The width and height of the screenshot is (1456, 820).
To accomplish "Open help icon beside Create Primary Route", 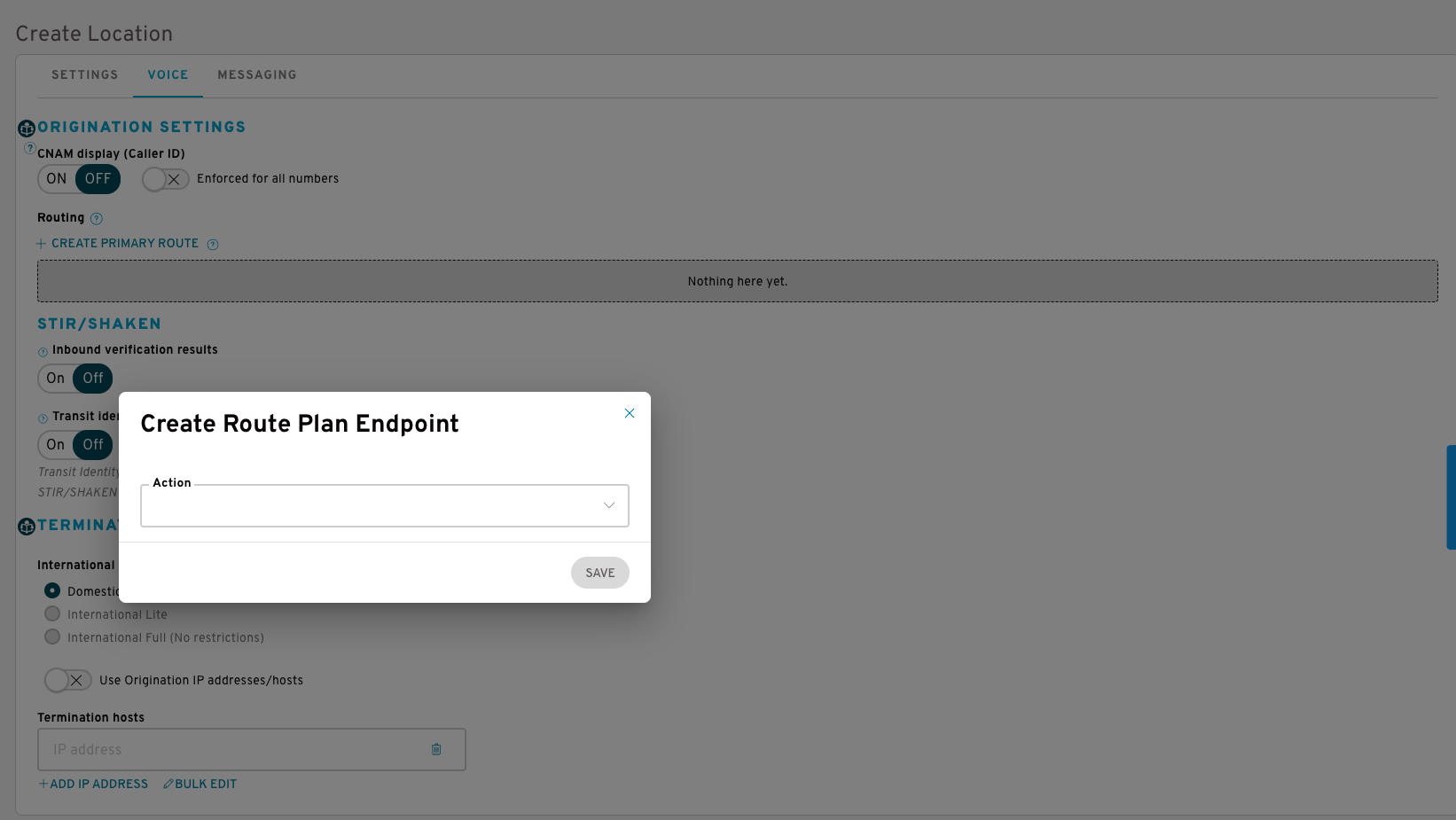I will pos(213,245).
